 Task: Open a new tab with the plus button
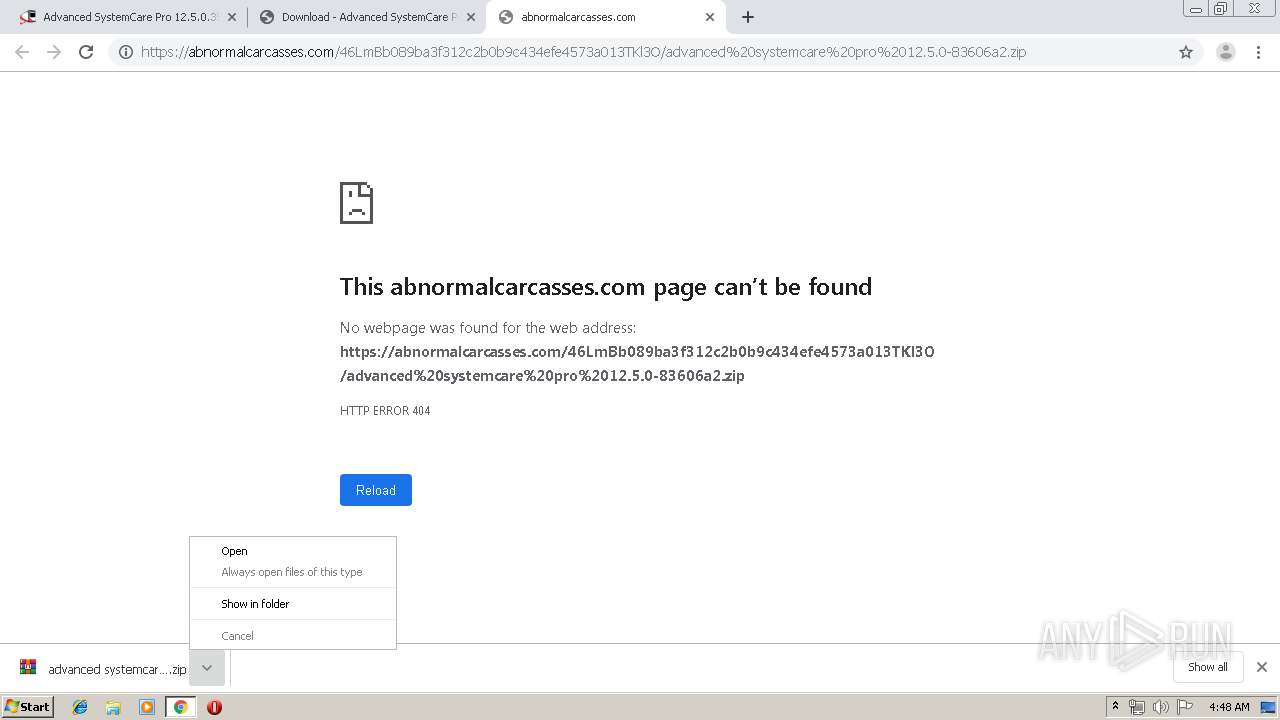click(x=748, y=17)
